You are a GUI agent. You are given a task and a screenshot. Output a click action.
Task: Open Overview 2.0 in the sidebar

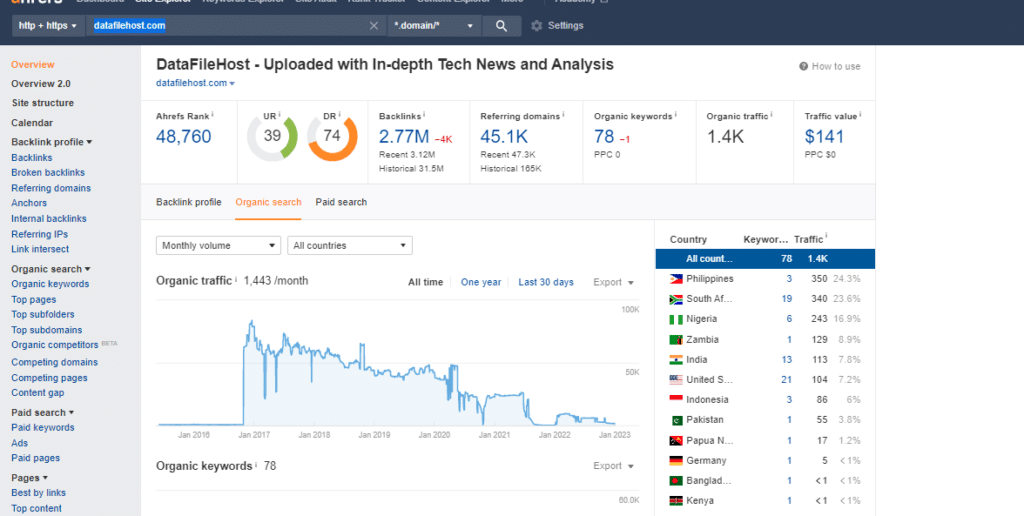point(40,84)
